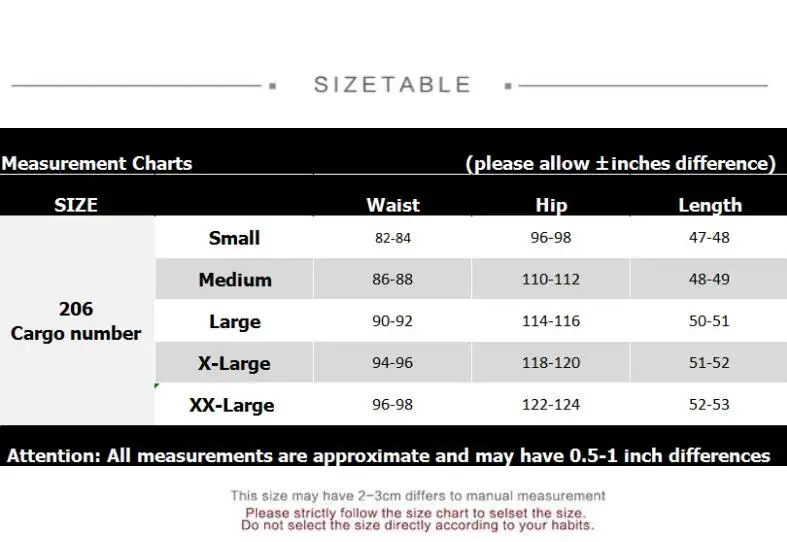Click the SIZETABLE heading
The width and height of the screenshot is (787, 542).
pyautogui.click(x=392, y=85)
